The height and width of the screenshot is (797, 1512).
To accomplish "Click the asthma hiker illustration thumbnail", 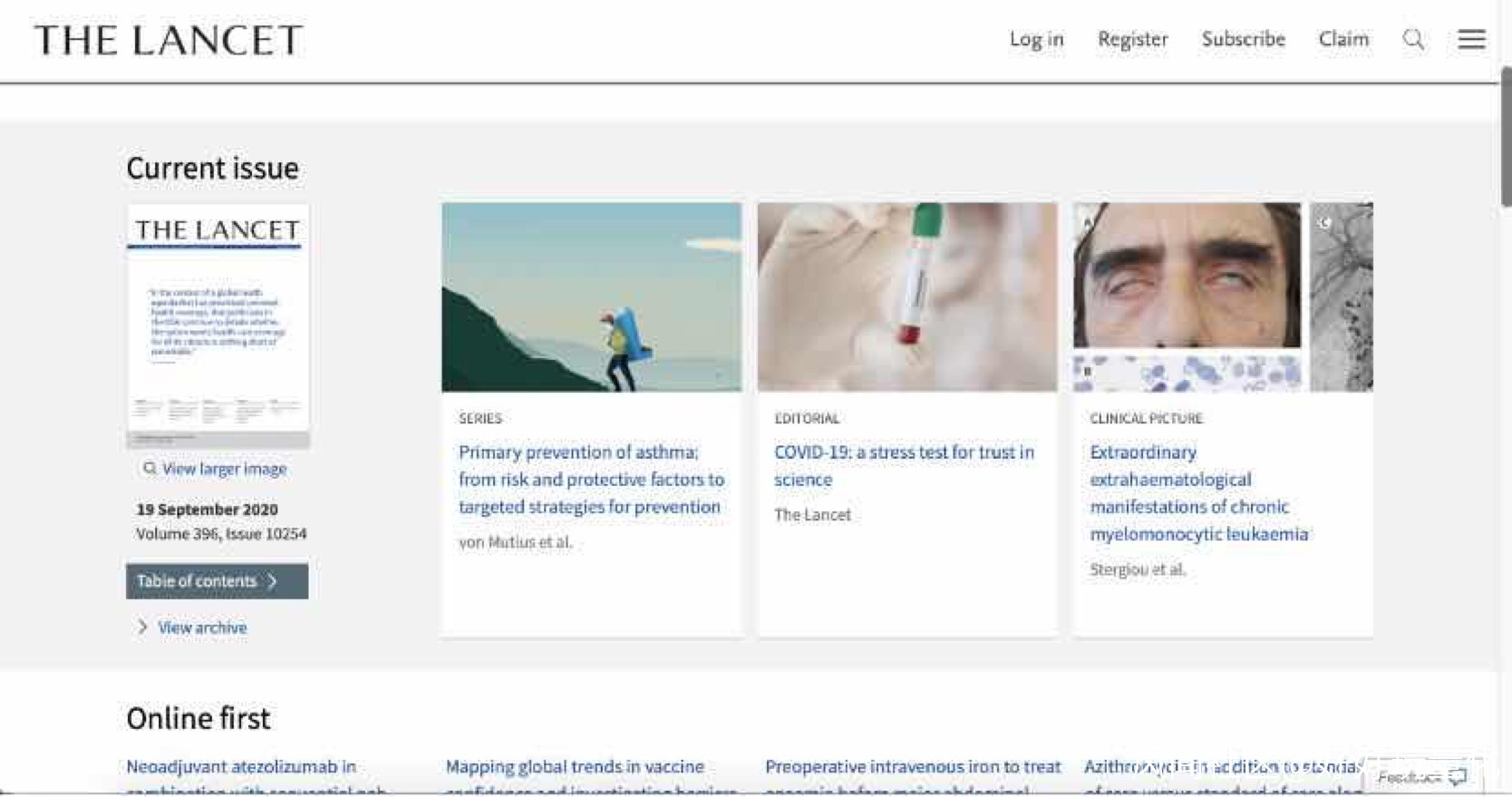I will 591,297.
